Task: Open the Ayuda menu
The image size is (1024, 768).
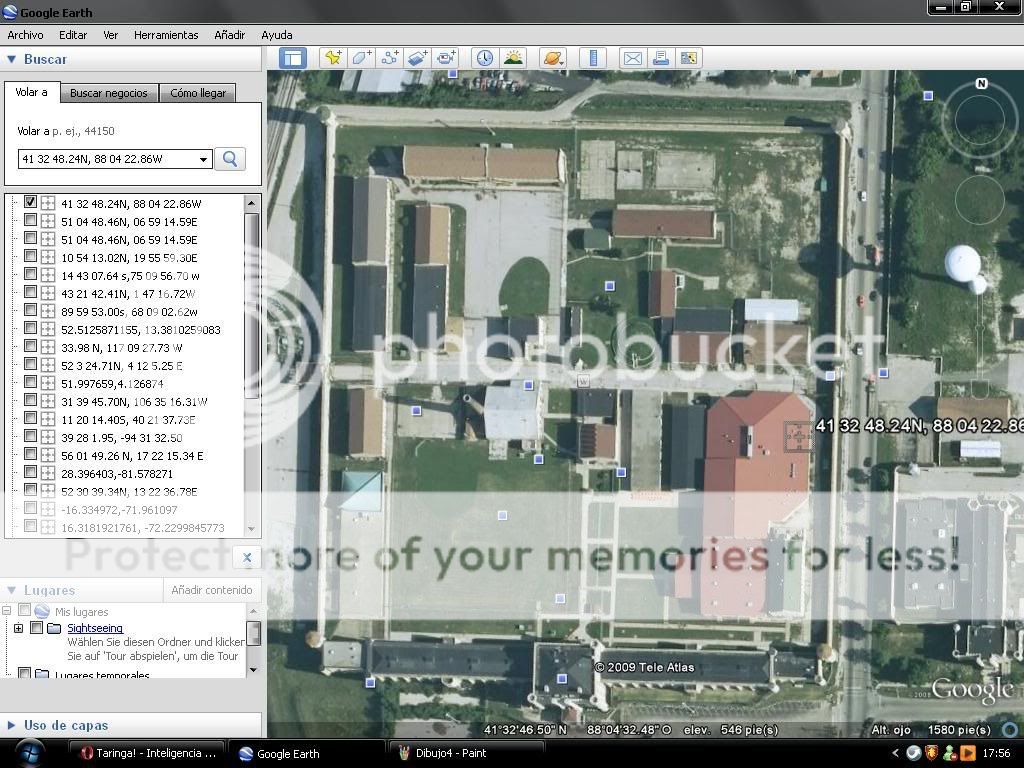Action: click(x=277, y=35)
